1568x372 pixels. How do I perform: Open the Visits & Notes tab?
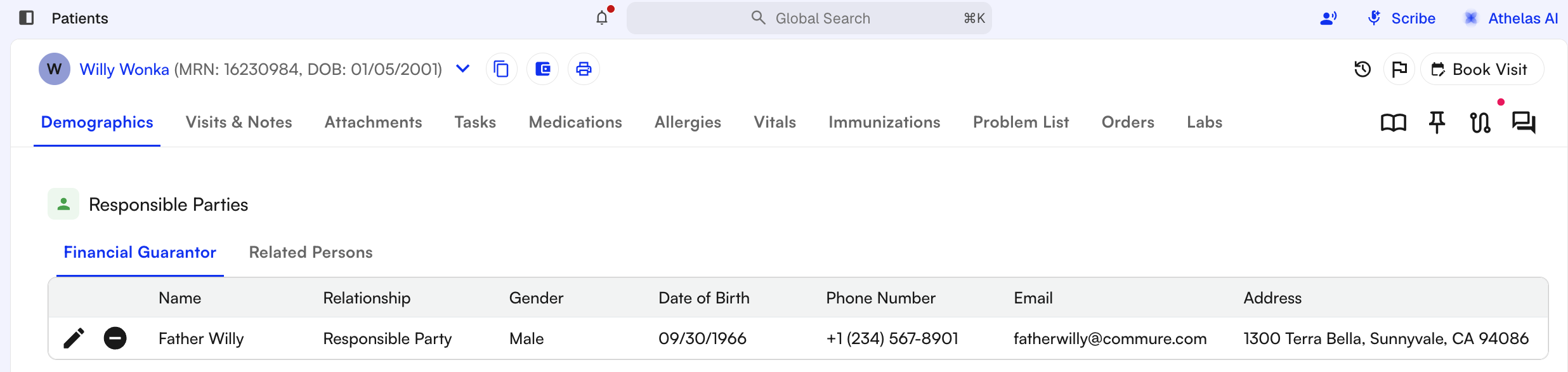click(x=239, y=123)
